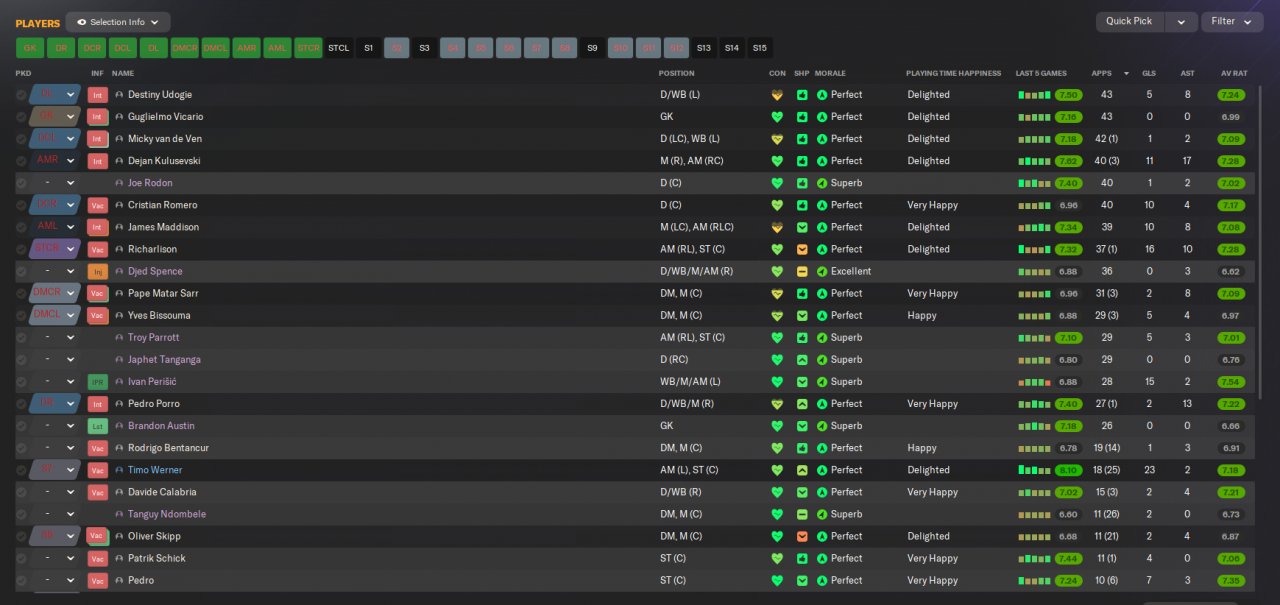Click match sharpness icon for Oliver Skipp
Viewport: 1280px width, 605px height.
point(802,536)
